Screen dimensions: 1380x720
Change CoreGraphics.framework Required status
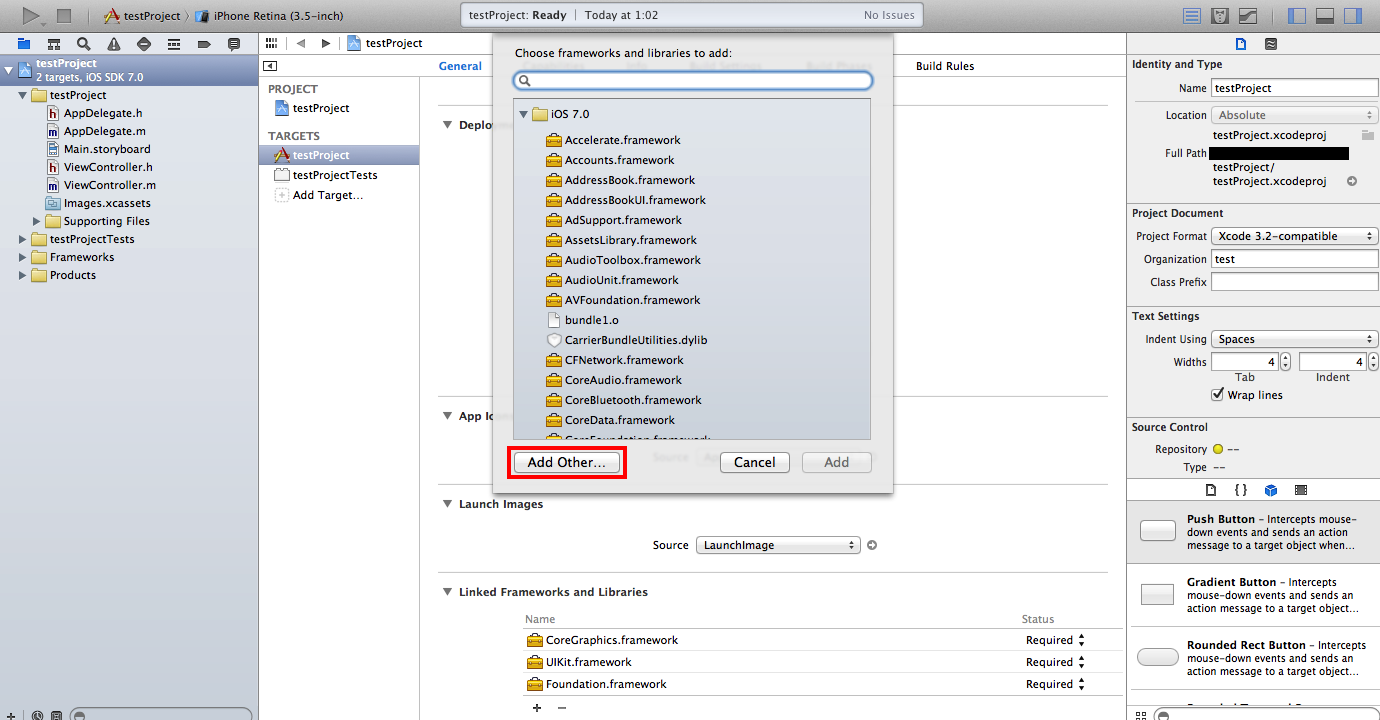[1055, 640]
